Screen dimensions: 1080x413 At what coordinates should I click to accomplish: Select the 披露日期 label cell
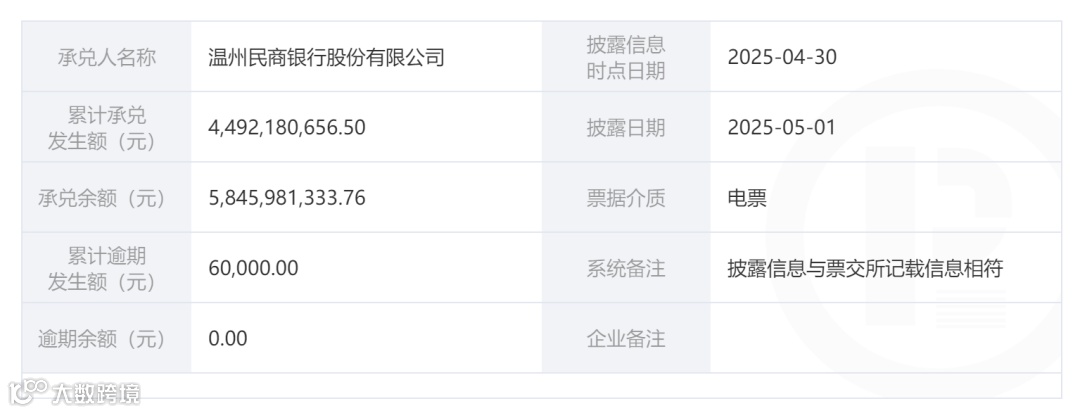pos(625,128)
